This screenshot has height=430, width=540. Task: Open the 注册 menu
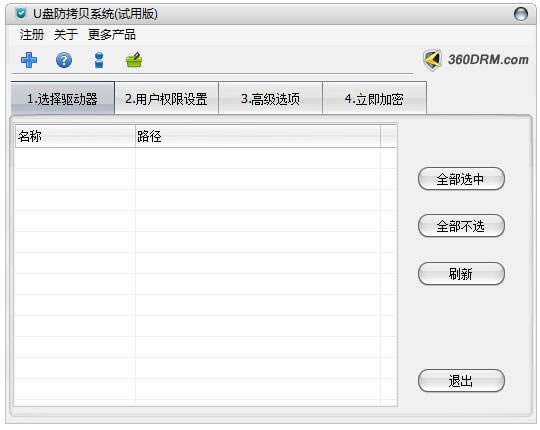pos(31,34)
